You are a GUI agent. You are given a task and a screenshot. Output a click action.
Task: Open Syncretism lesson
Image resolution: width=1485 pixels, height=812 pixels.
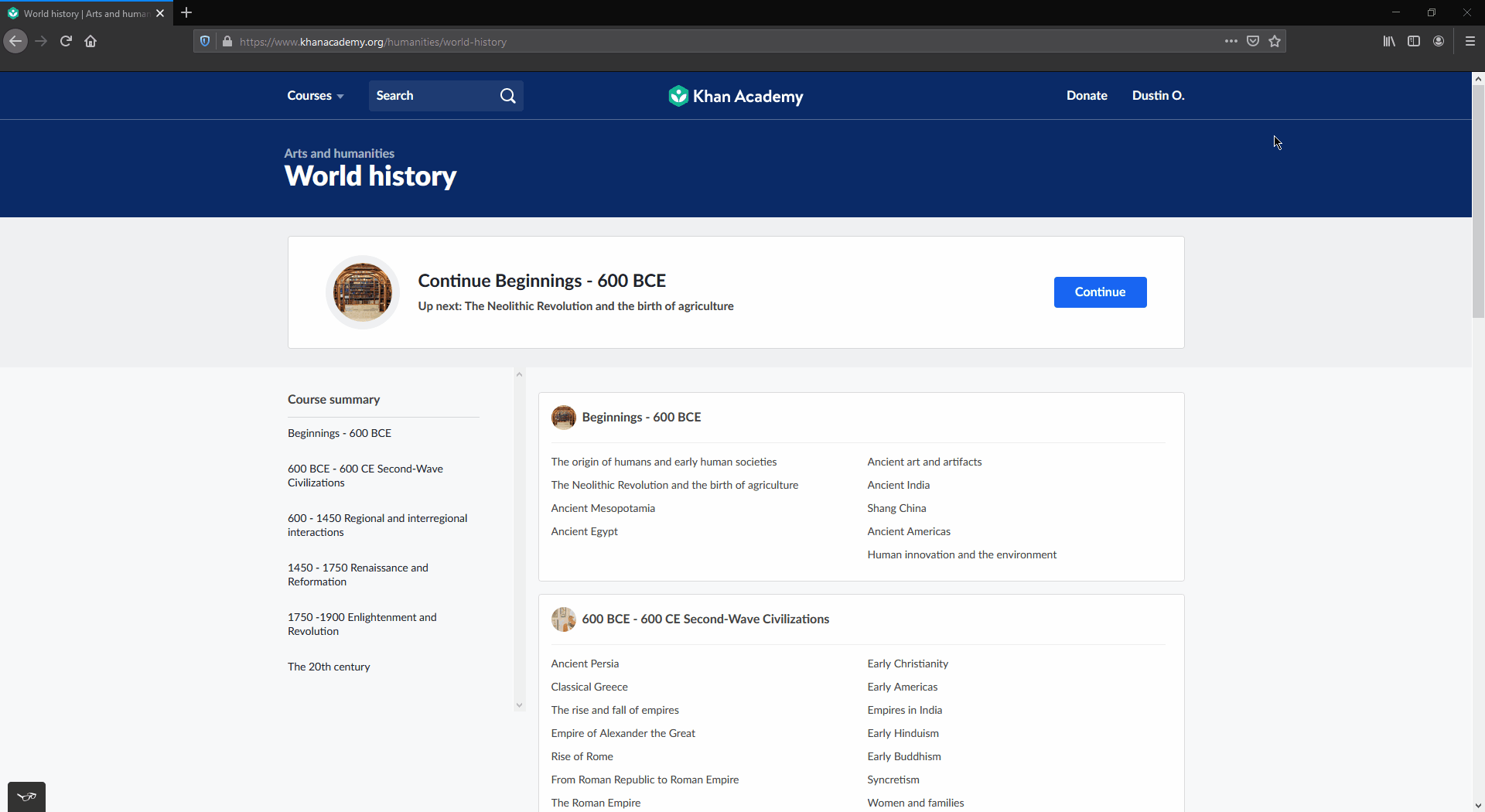point(893,780)
